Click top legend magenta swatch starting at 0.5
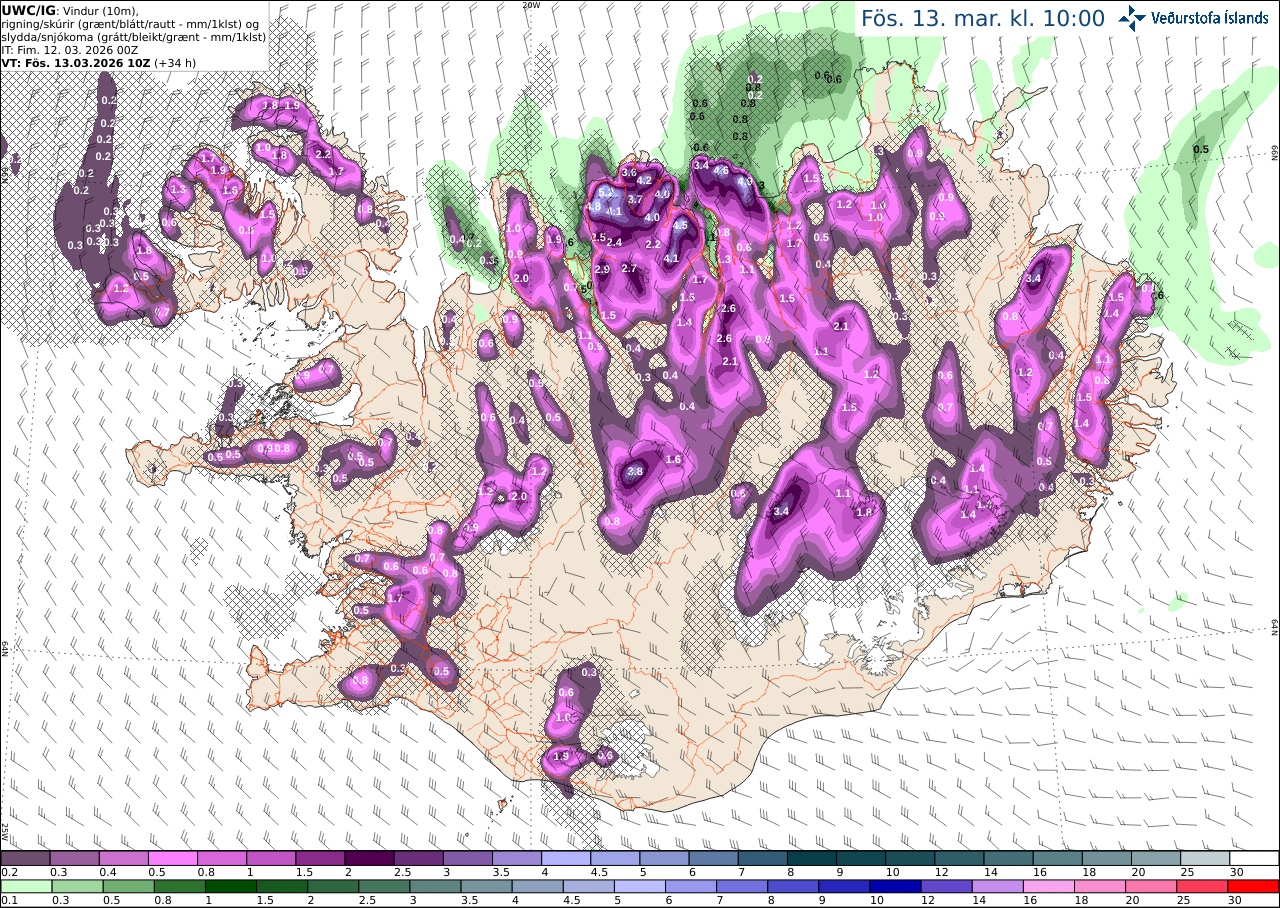 point(172,858)
